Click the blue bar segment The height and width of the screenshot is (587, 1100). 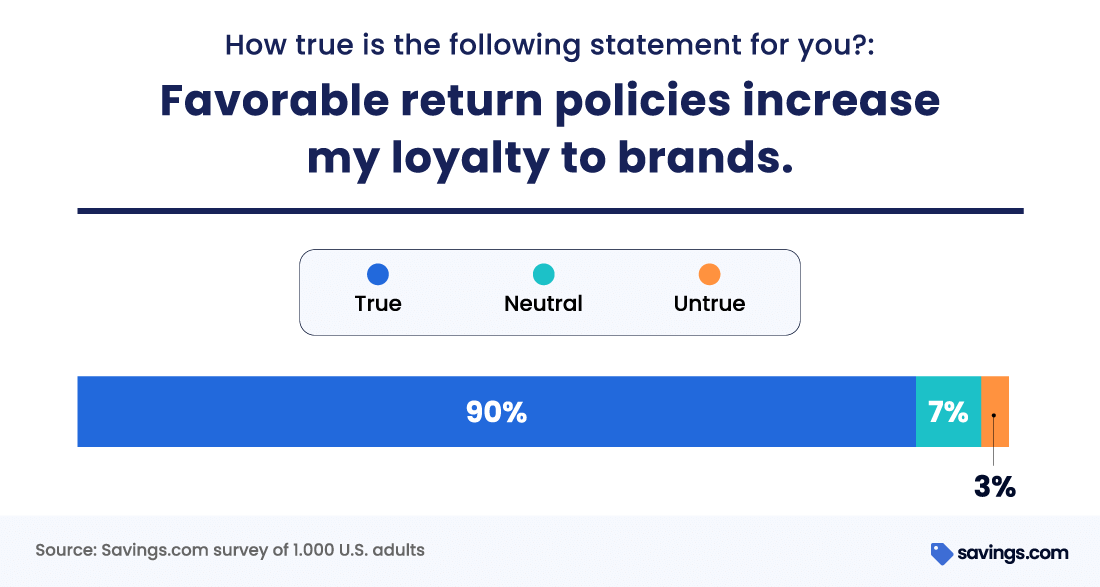(x=300, y=412)
